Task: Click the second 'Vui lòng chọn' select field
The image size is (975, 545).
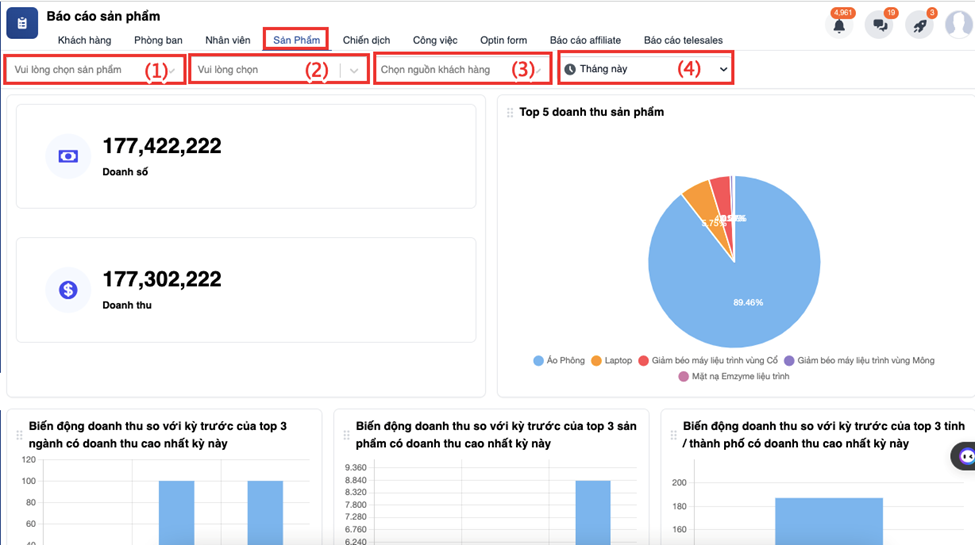Action: (x=266, y=70)
